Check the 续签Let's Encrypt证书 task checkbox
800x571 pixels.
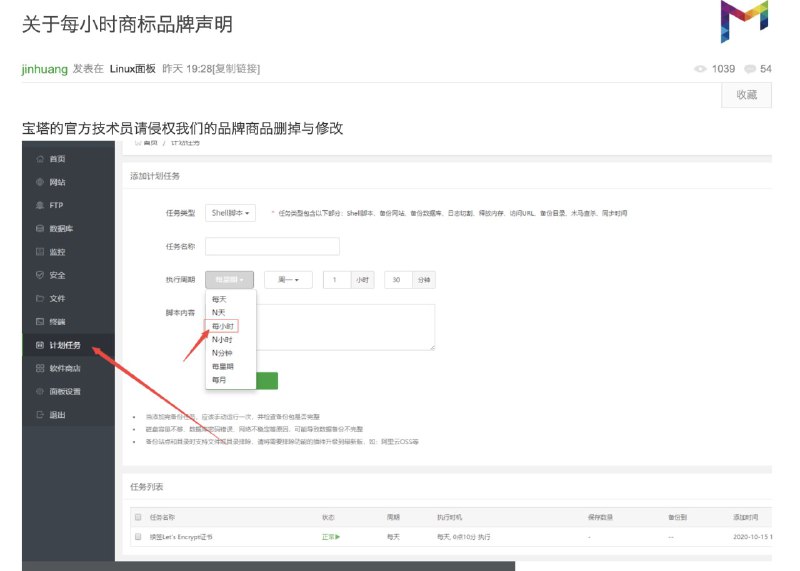point(138,537)
